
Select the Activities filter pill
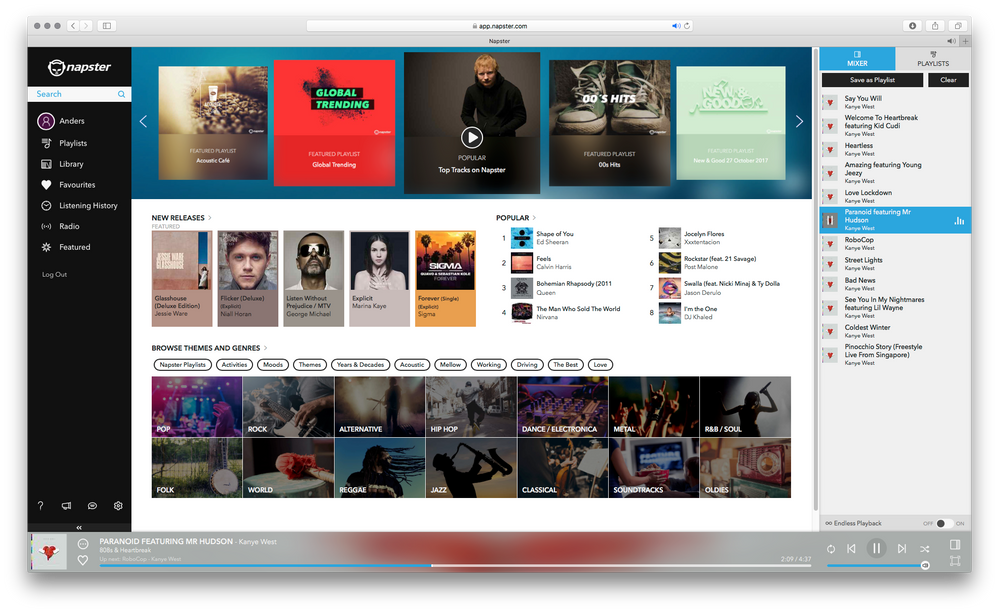(235, 365)
